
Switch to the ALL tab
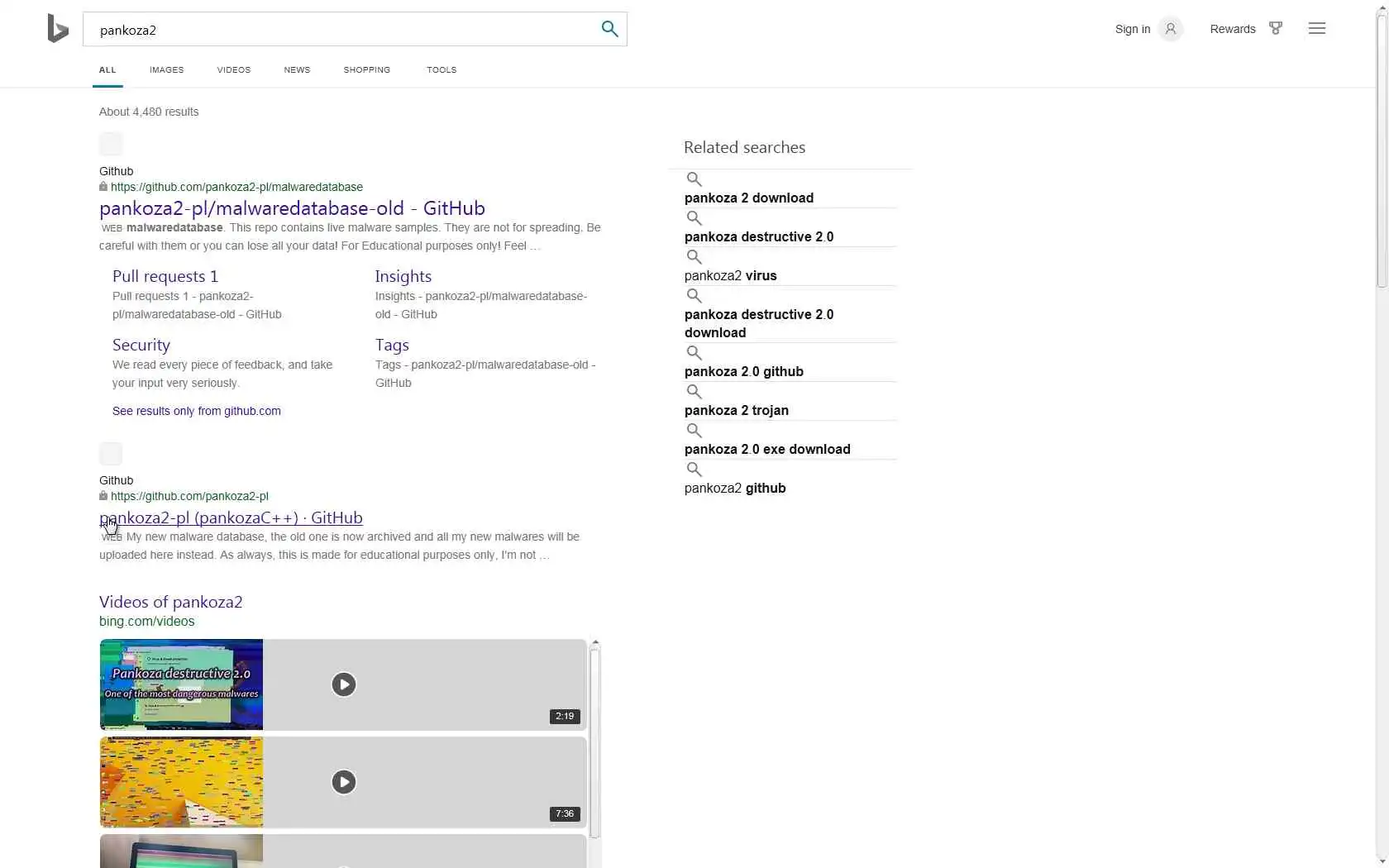tap(107, 70)
